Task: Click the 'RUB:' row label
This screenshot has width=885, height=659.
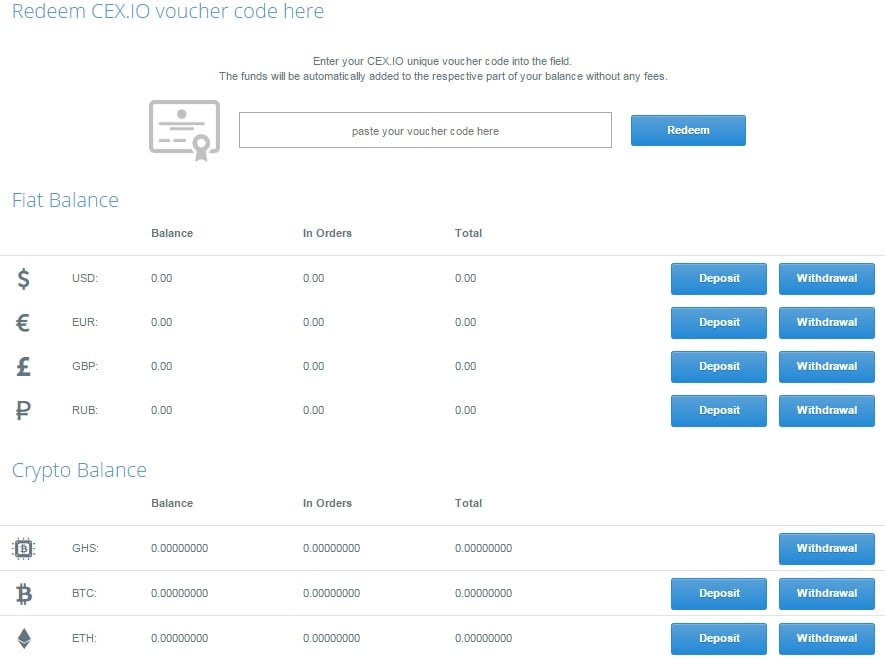Action: click(85, 410)
